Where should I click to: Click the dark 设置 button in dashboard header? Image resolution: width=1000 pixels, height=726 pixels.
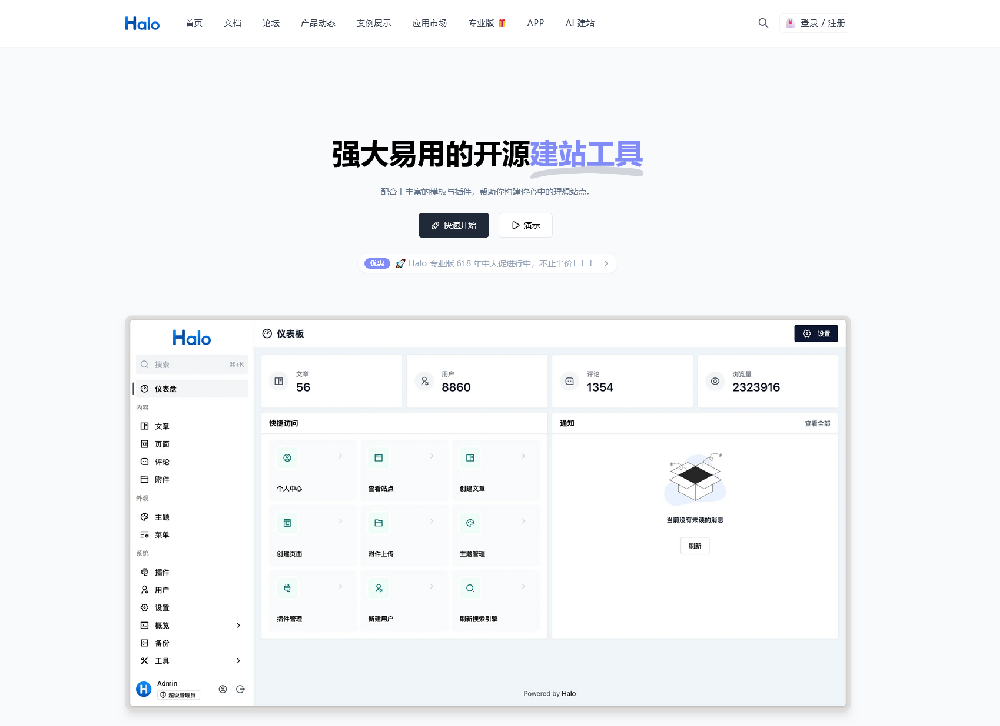816,334
